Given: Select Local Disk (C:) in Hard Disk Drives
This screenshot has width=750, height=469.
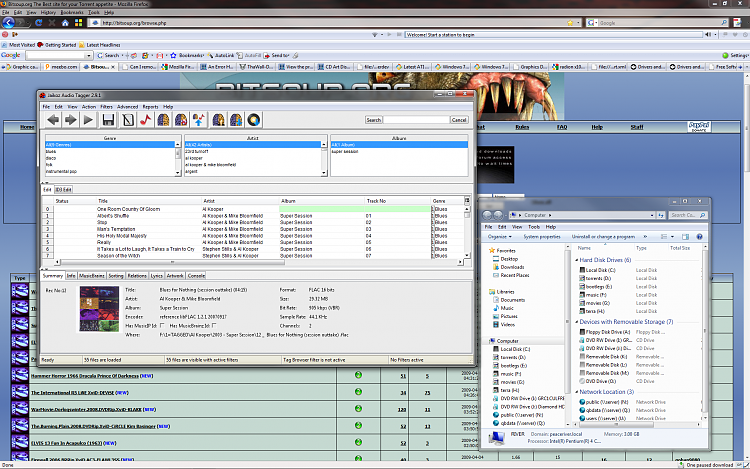Looking at the screenshot, I should coord(597,270).
